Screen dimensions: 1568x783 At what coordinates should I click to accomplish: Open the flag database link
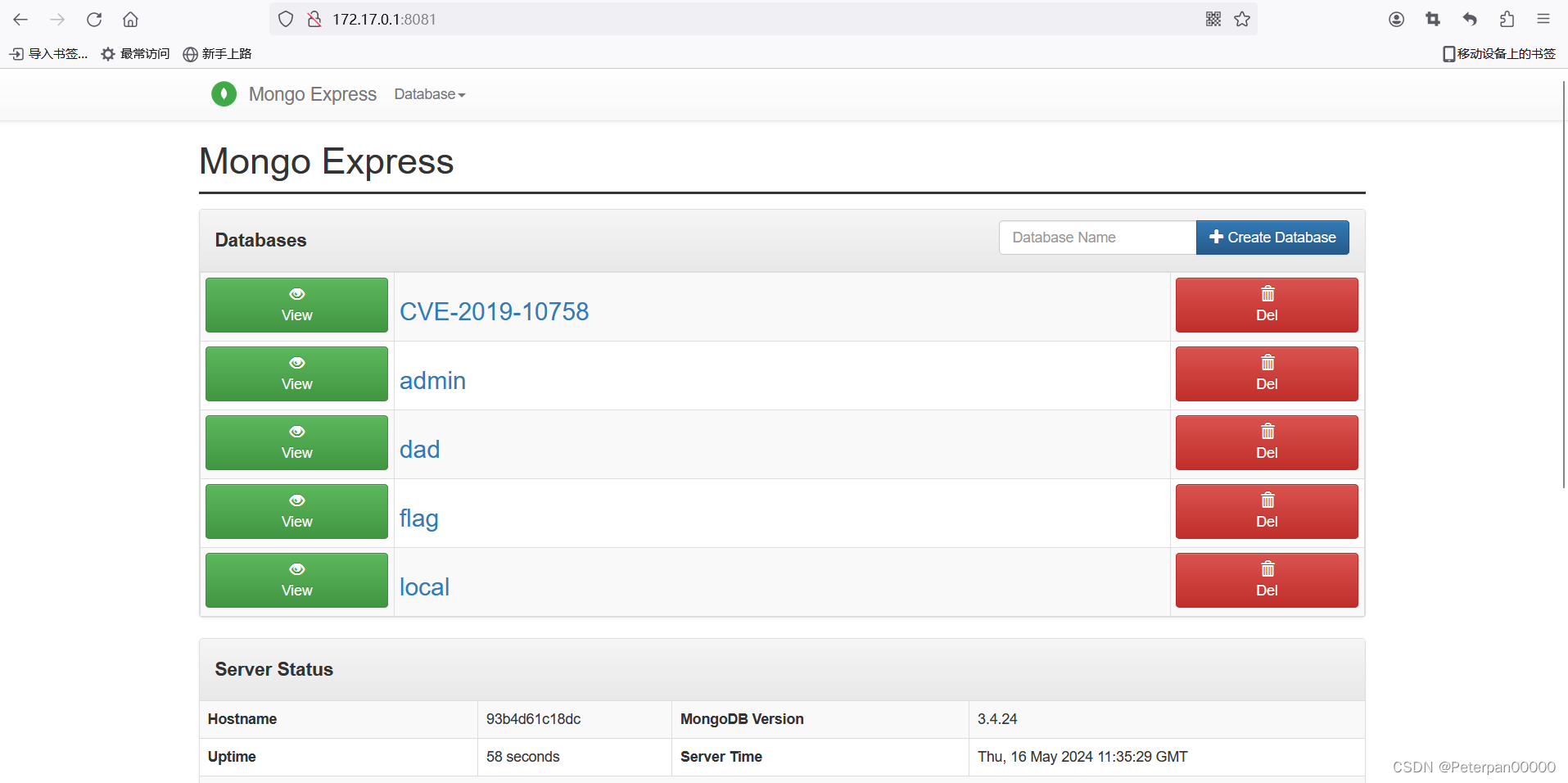(418, 518)
